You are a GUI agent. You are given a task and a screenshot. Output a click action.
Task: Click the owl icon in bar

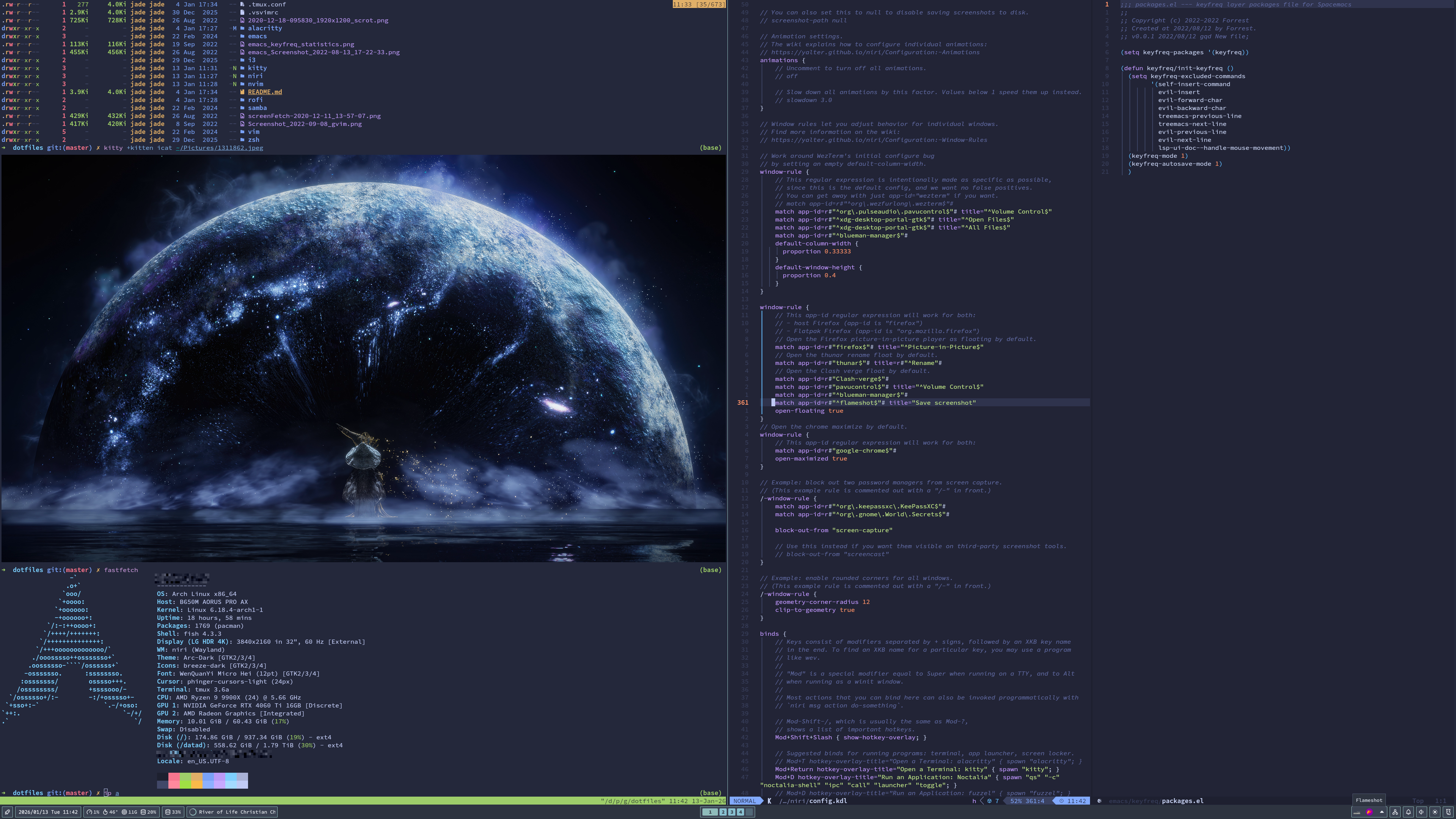(x=1448, y=812)
